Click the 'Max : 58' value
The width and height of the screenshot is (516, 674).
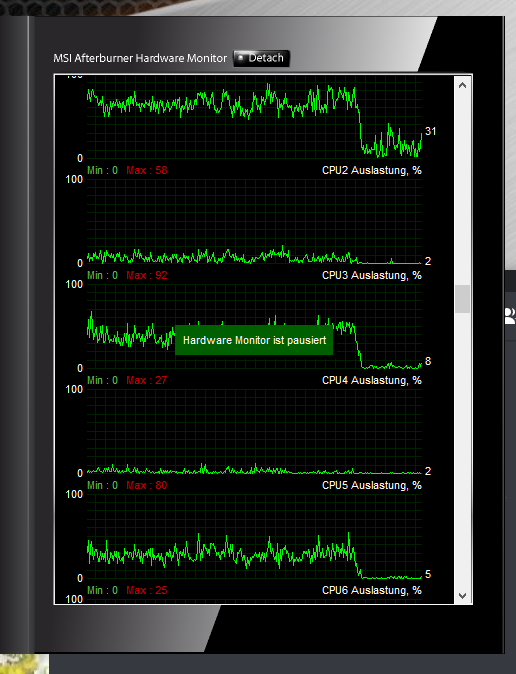click(x=147, y=170)
